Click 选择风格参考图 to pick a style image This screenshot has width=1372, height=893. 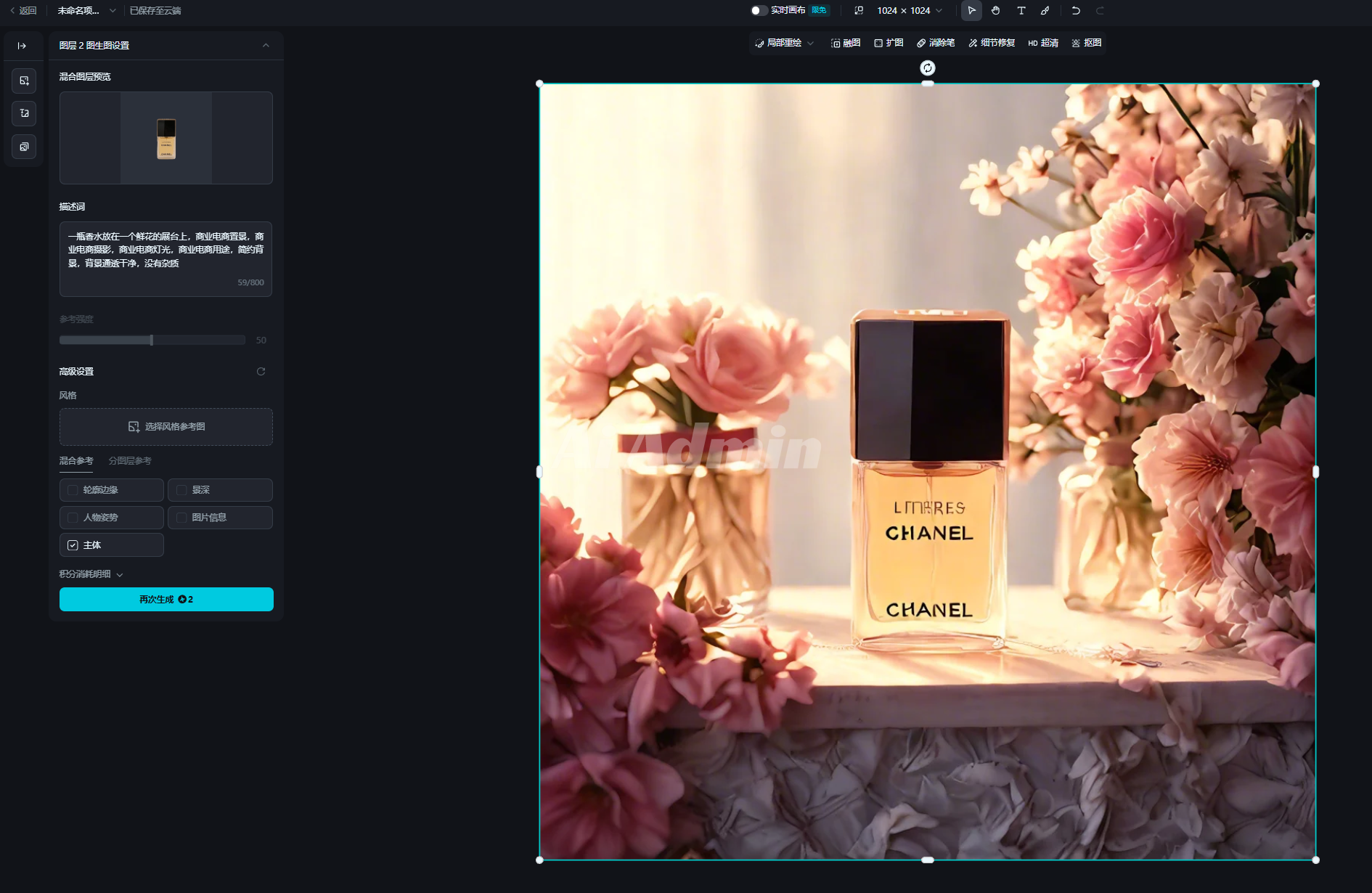click(x=166, y=427)
